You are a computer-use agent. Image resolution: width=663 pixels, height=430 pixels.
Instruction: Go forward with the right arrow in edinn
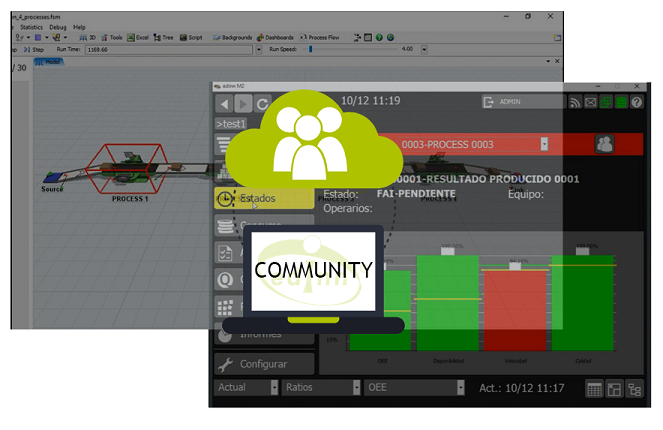pos(243,104)
